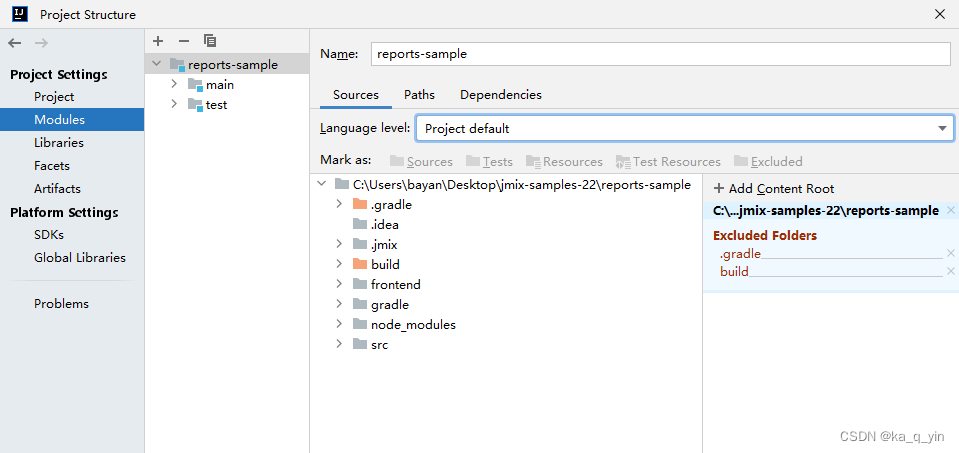Mark selected folder as Excluded

point(768,161)
